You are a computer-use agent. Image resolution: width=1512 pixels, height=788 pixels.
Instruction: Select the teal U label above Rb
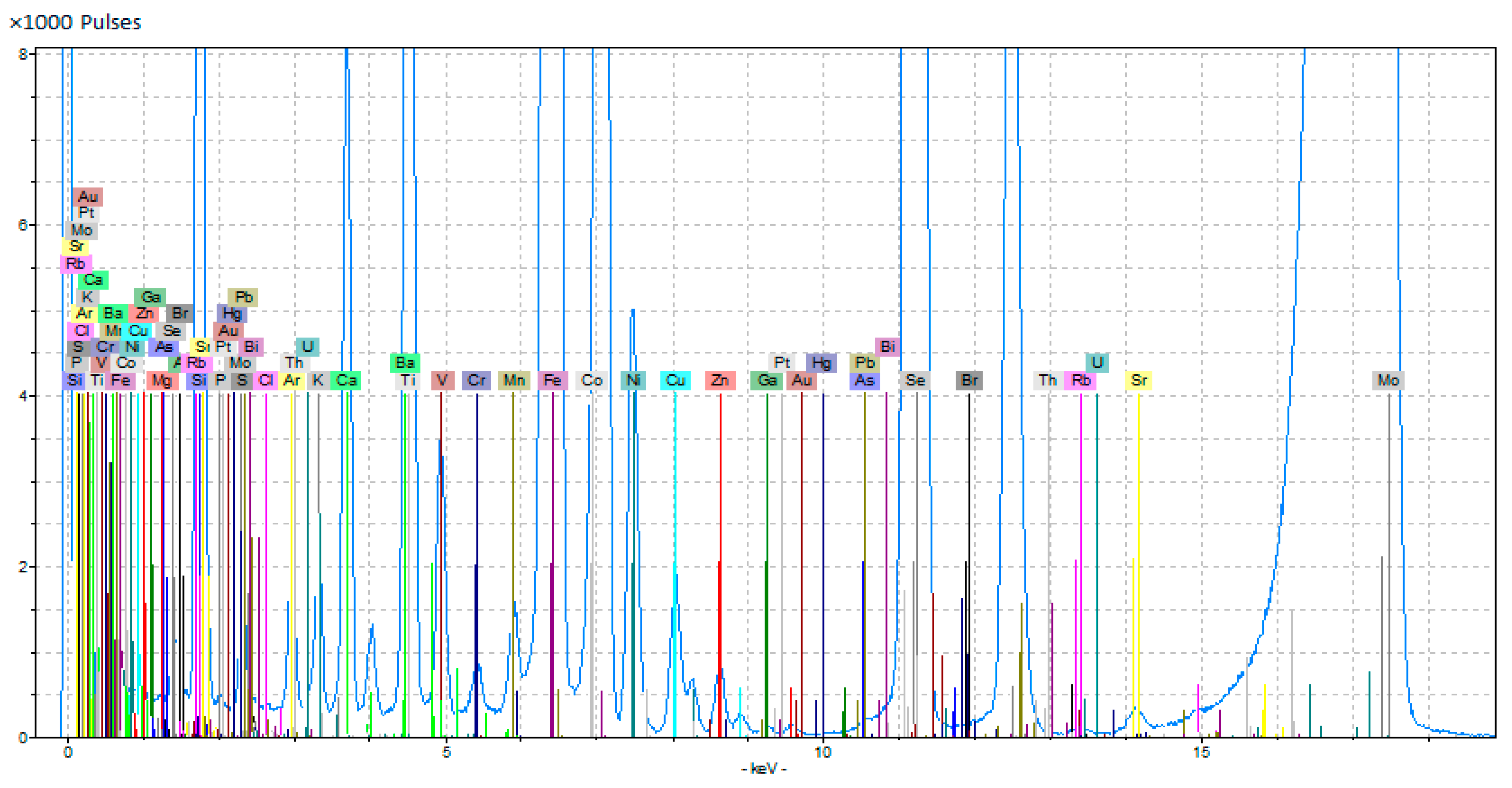pyautogui.click(x=1097, y=363)
